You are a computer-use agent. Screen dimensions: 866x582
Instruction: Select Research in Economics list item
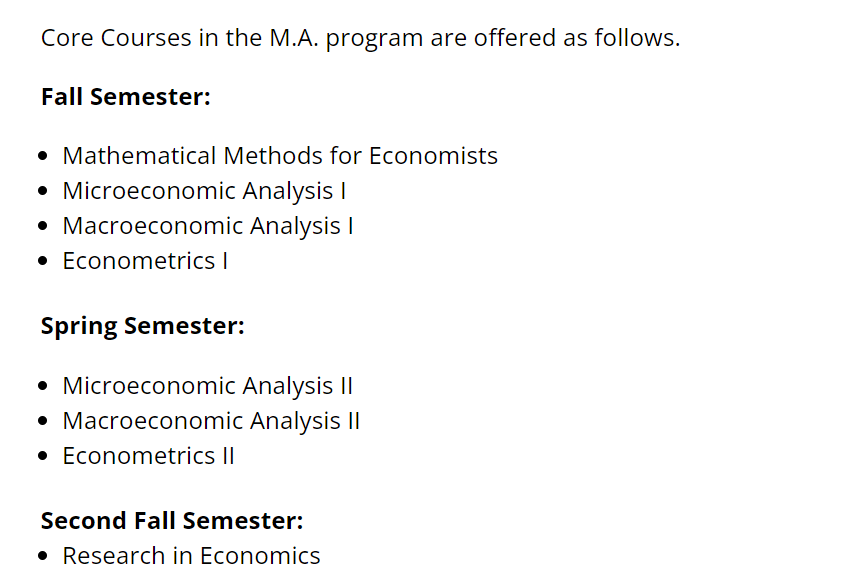click(191, 556)
